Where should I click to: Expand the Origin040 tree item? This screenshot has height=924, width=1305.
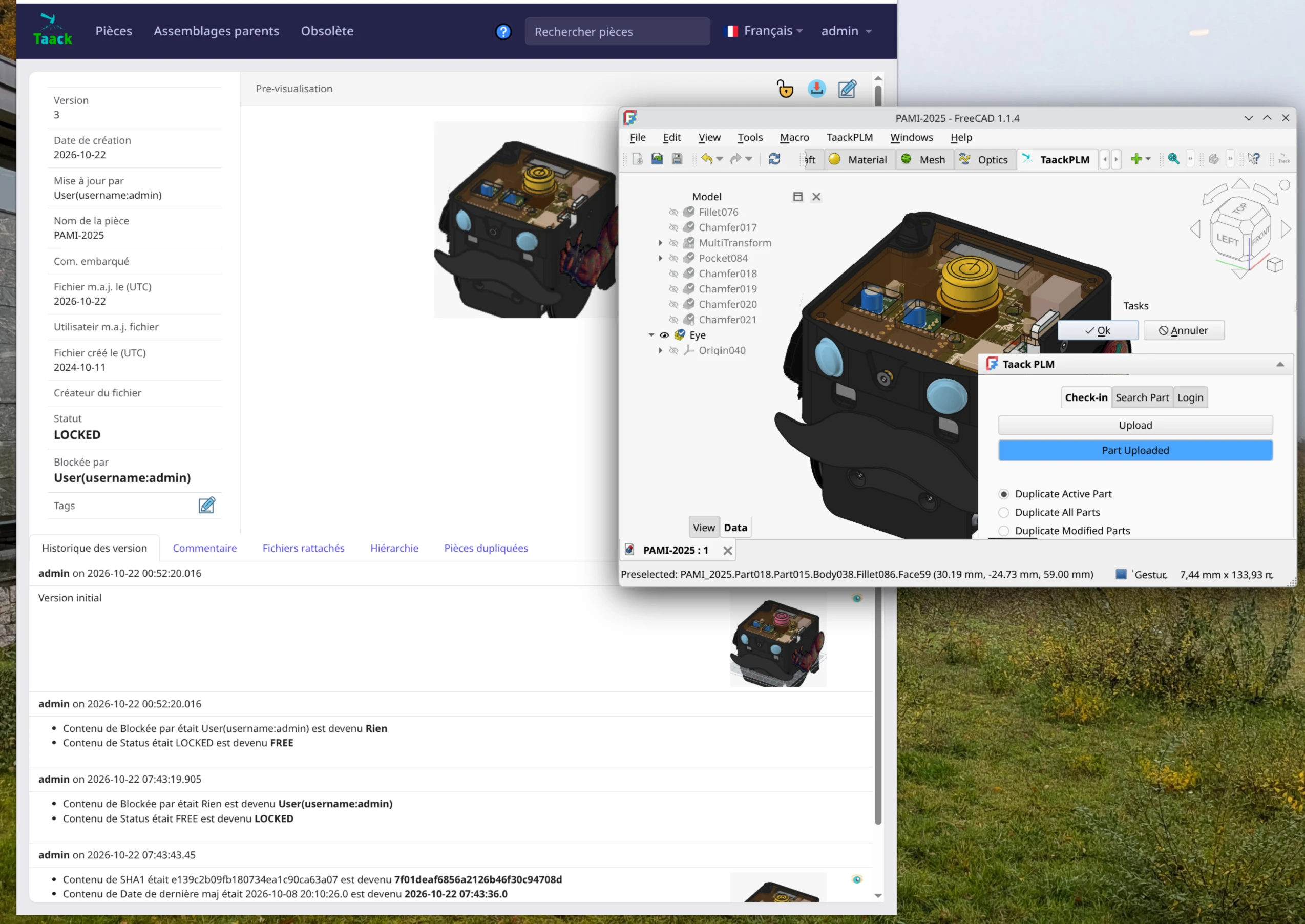[661, 350]
